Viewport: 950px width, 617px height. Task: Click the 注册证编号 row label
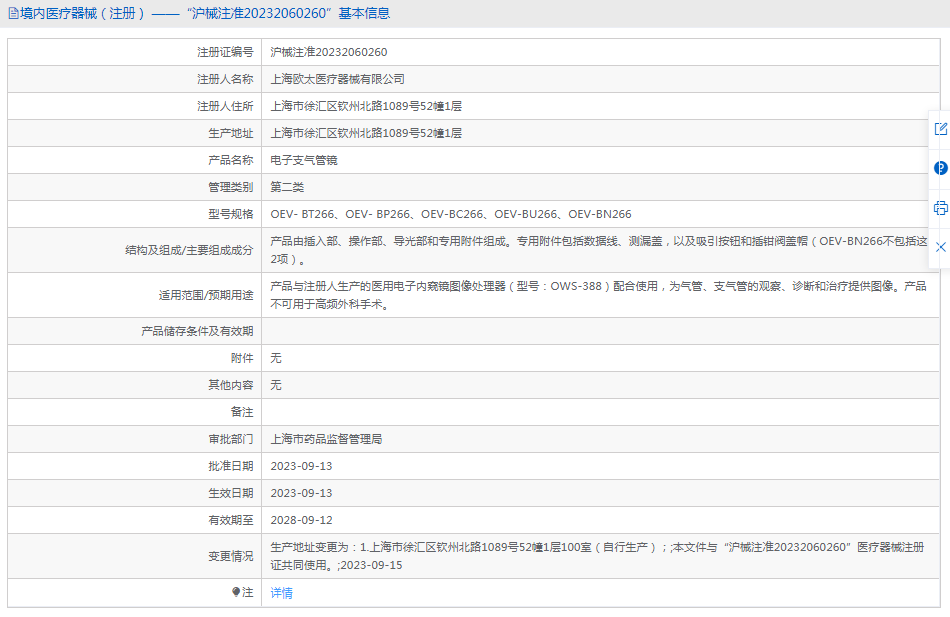pos(225,52)
